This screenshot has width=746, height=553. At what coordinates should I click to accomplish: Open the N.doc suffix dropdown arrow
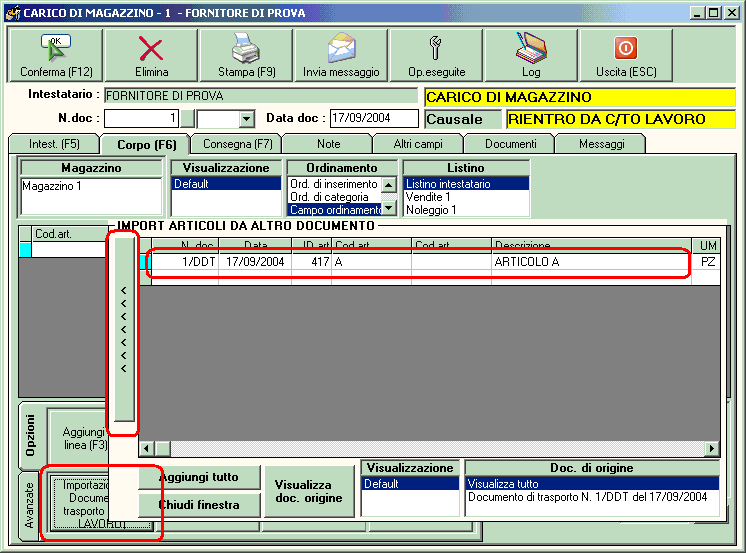[246, 118]
